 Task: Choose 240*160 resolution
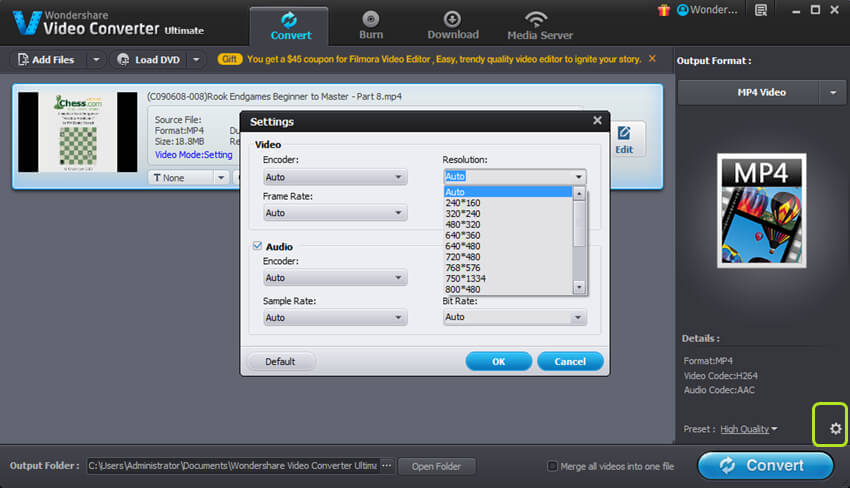point(508,203)
